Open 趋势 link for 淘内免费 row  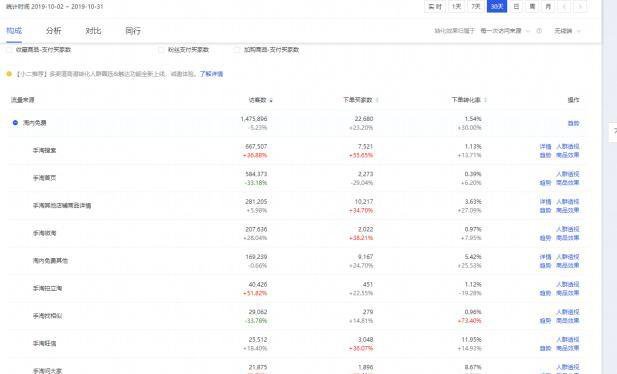(573, 123)
